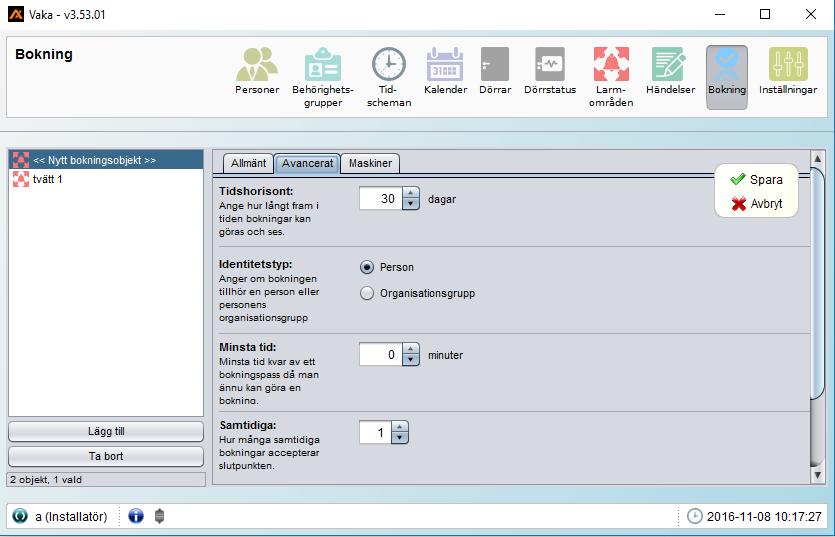Click the Minsta tid value field
This screenshot has width=835, height=537.
point(381,354)
